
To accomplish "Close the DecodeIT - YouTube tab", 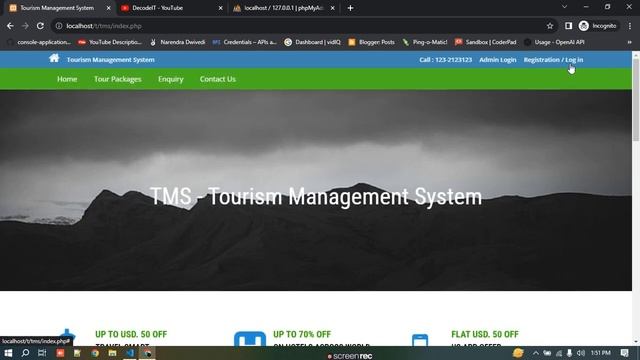I will pos(220,8).
